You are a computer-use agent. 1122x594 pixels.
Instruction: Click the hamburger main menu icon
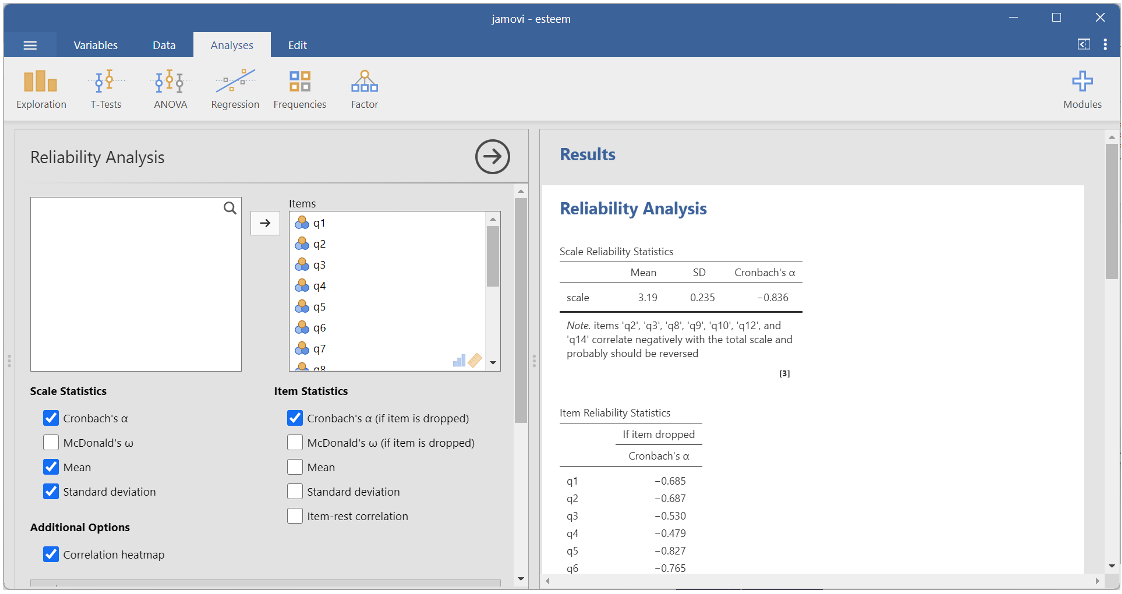[30, 45]
